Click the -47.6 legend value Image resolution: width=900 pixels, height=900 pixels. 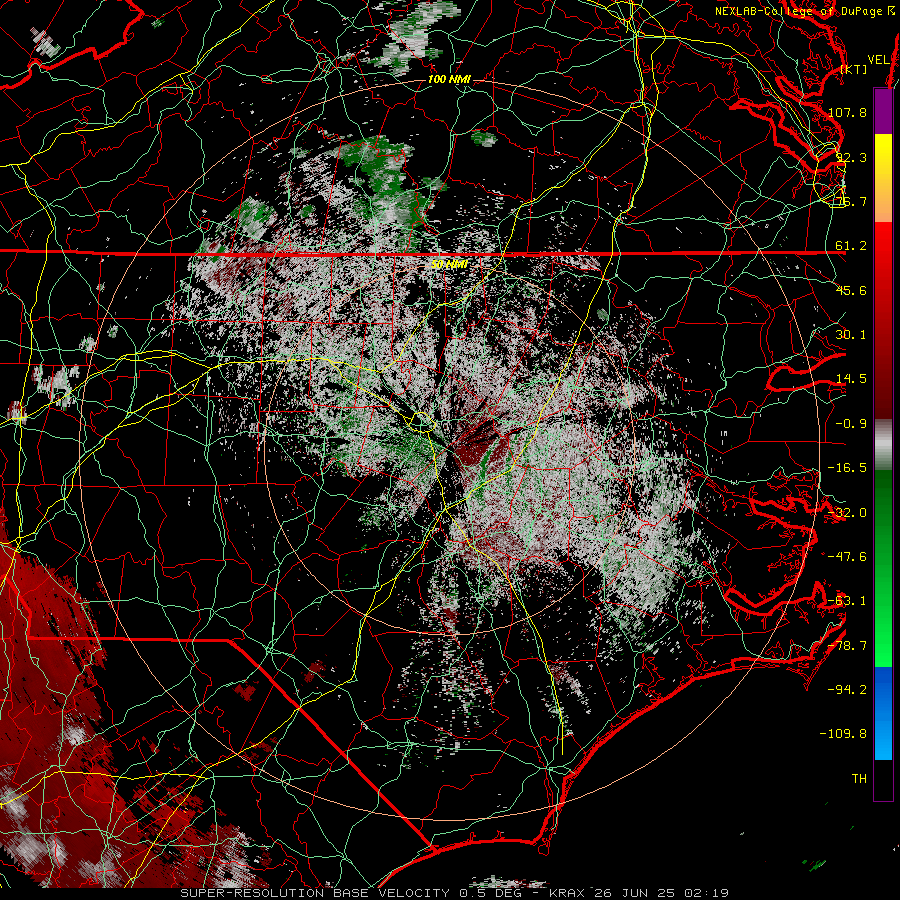click(847, 557)
